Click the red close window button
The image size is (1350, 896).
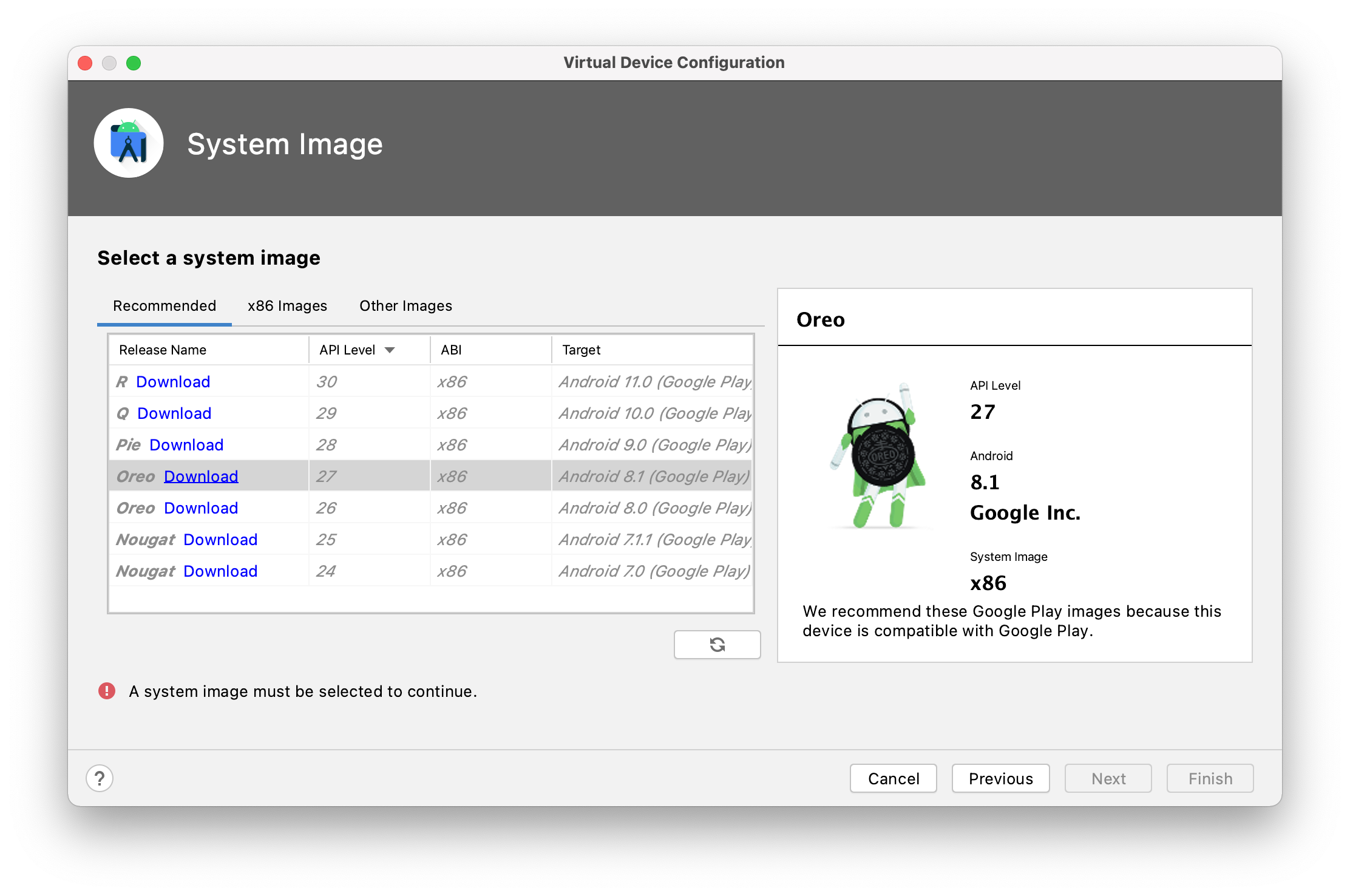(x=85, y=63)
